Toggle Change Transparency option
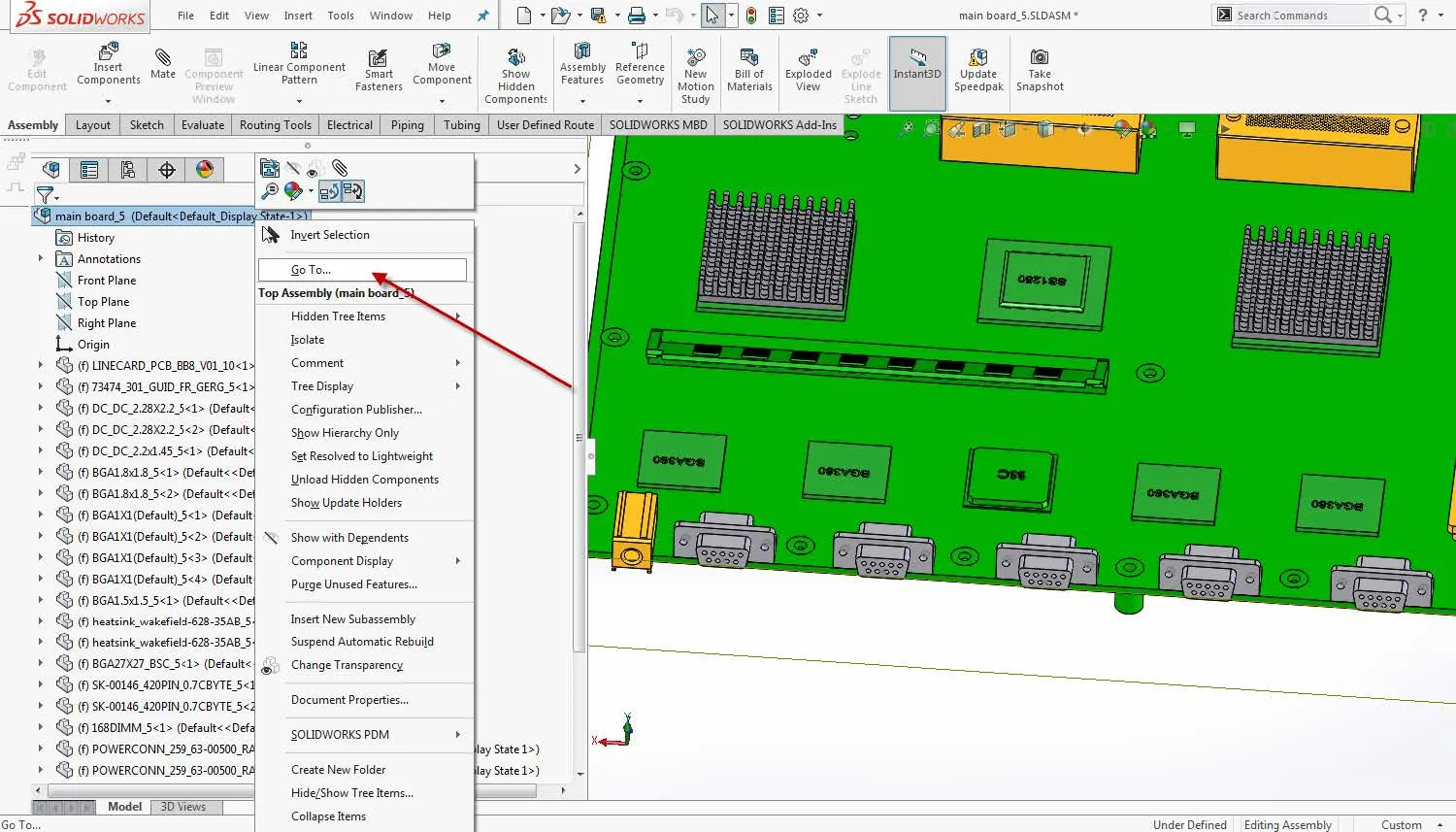This screenshot has width=1456, height=832. click(x=347, y=665)
